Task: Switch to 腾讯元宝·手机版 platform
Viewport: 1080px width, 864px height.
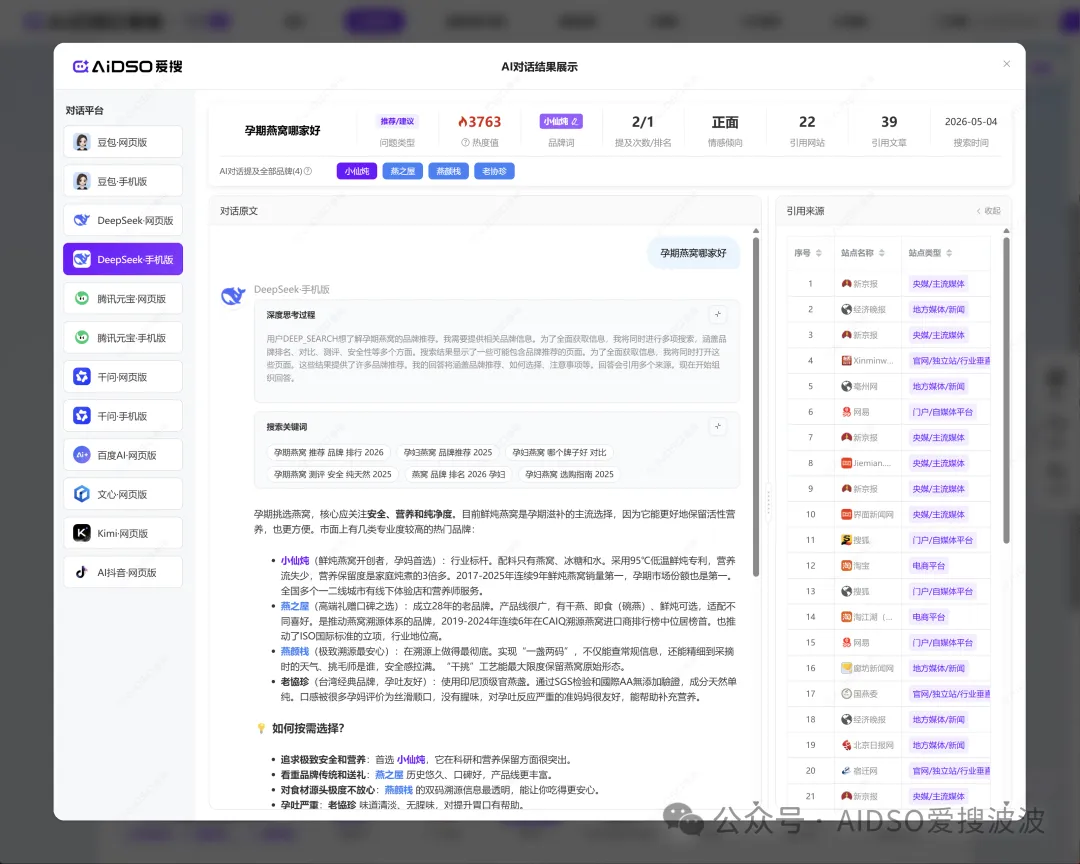Action: pyautogui.click(x=123, y=338)
